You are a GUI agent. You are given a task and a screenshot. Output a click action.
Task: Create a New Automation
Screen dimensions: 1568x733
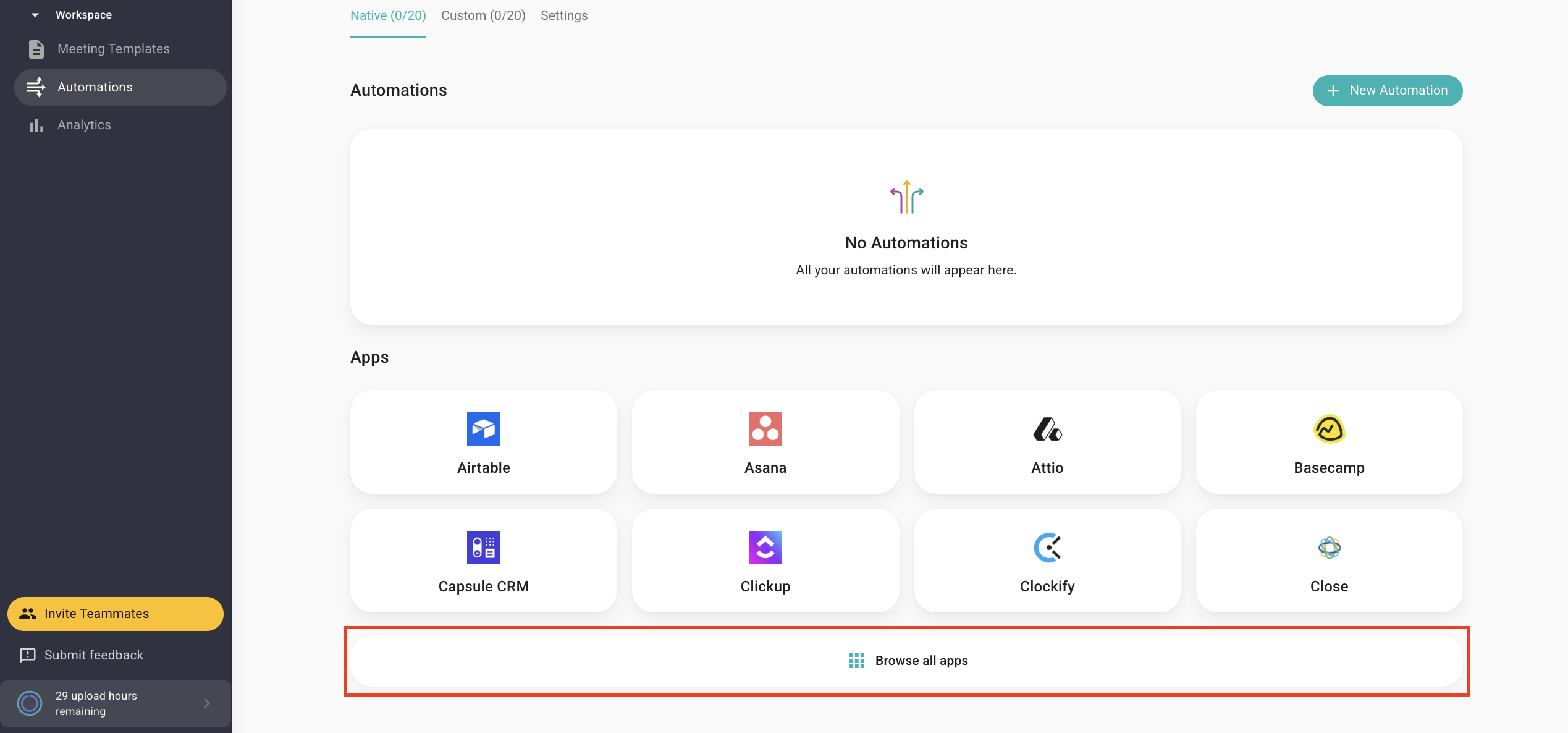click(1387, 91)
